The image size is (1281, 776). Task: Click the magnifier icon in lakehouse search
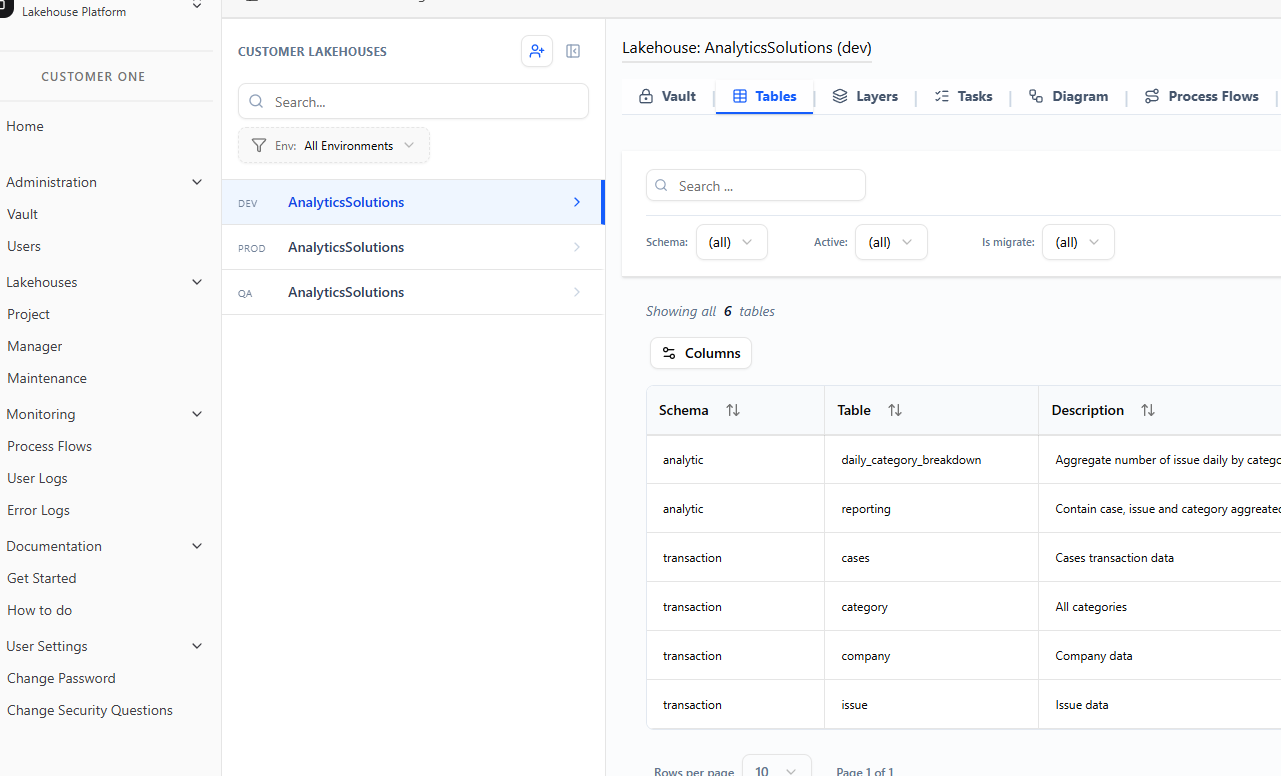pyautogui.click(x=256, y=101)
